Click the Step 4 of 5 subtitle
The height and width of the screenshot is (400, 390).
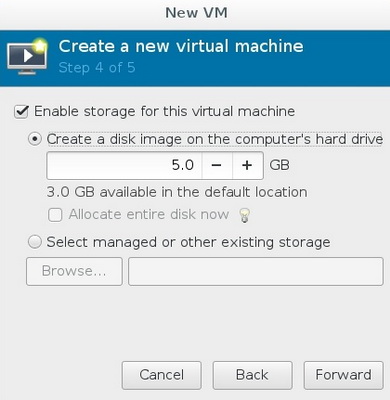pyautogui.click(x=97, y=68)
